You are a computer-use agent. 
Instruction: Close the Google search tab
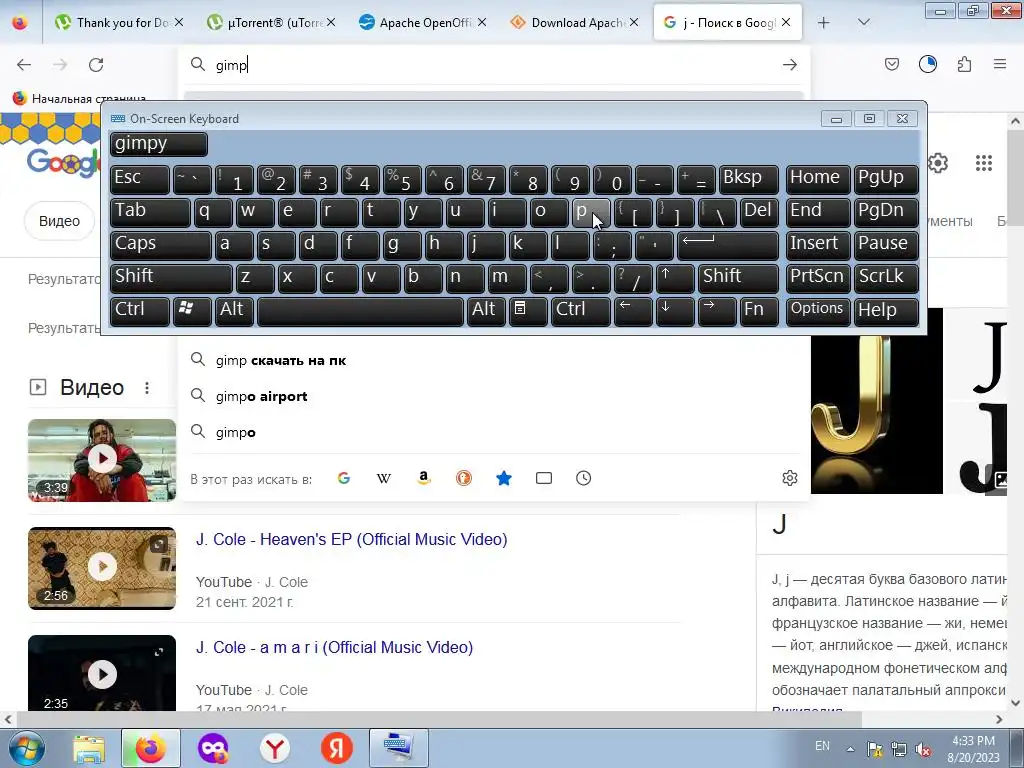click(786, 23)
